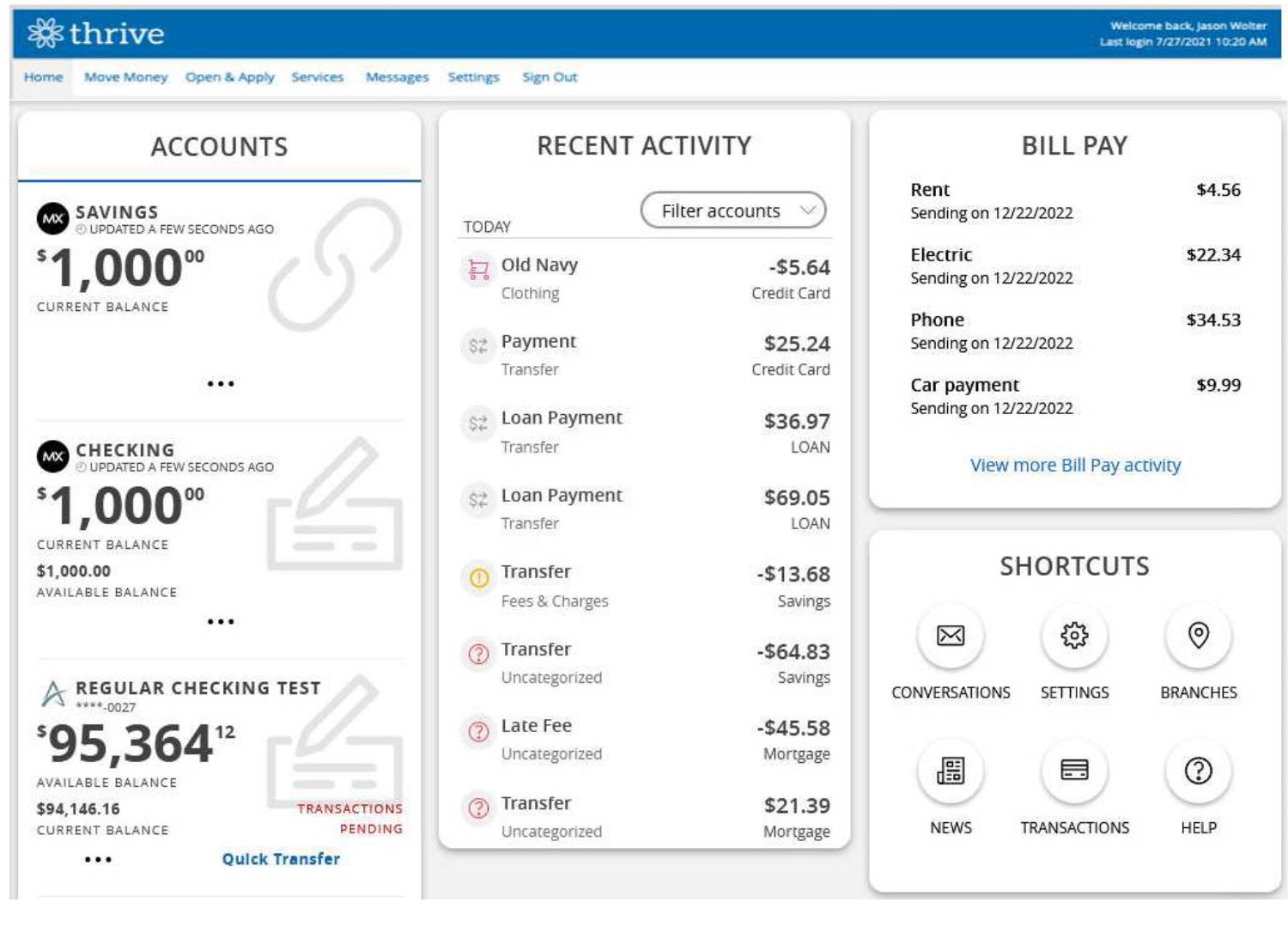The image size is (1288, 945).
Task: Open the Help question mark shortcut
Action: click(1198, 771)
